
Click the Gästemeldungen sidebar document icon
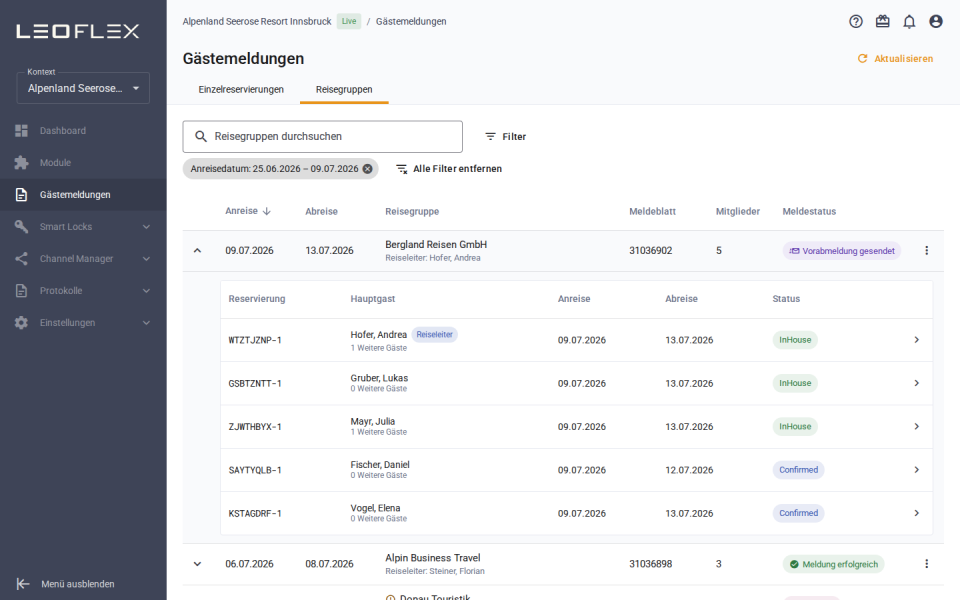[x=21, y=195]
